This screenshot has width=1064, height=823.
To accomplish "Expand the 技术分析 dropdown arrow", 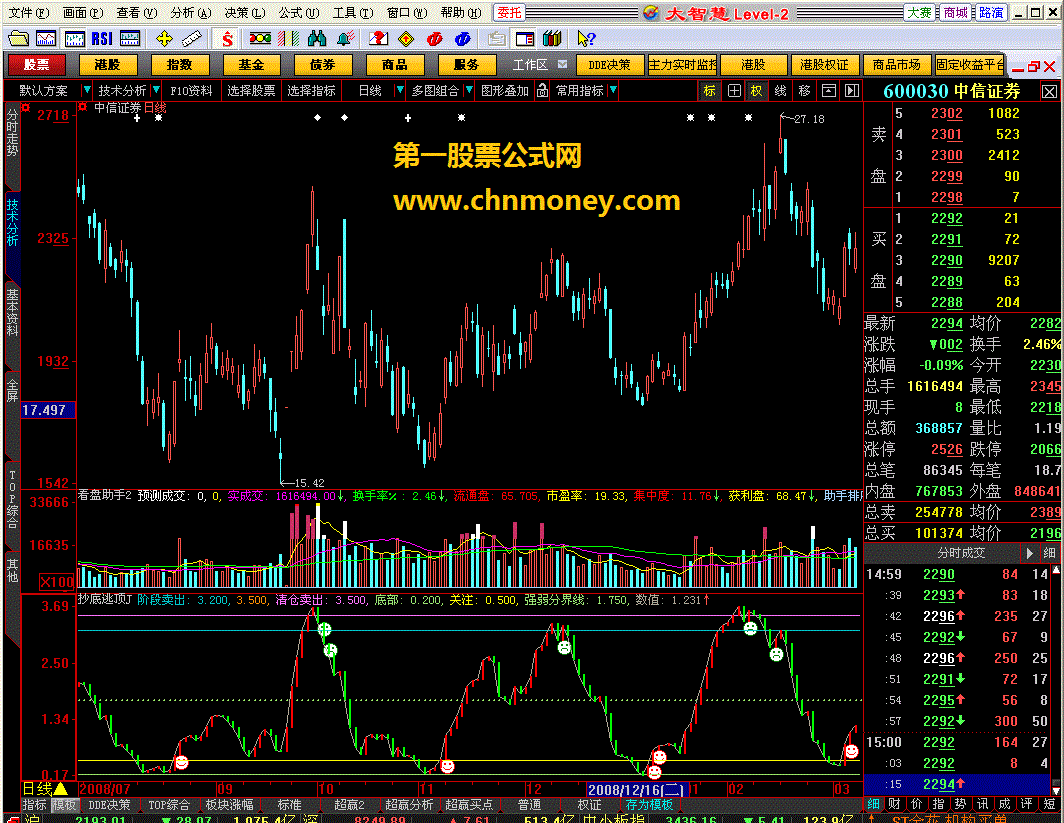I will (x=156, y=90).
